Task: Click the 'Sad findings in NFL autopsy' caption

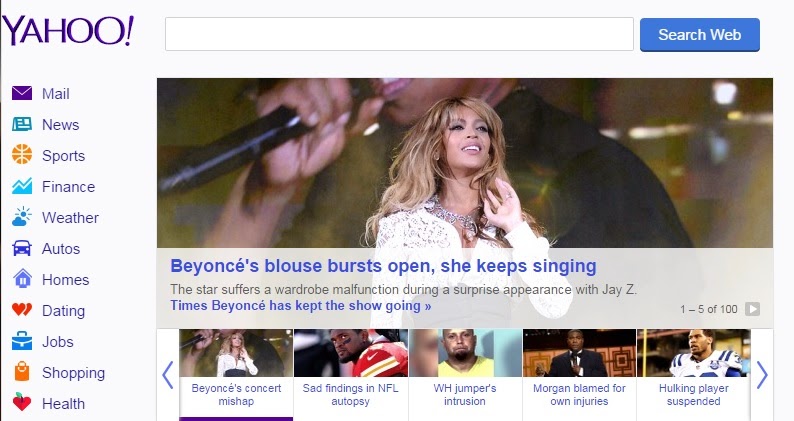Action: click(x=350, y=395)
